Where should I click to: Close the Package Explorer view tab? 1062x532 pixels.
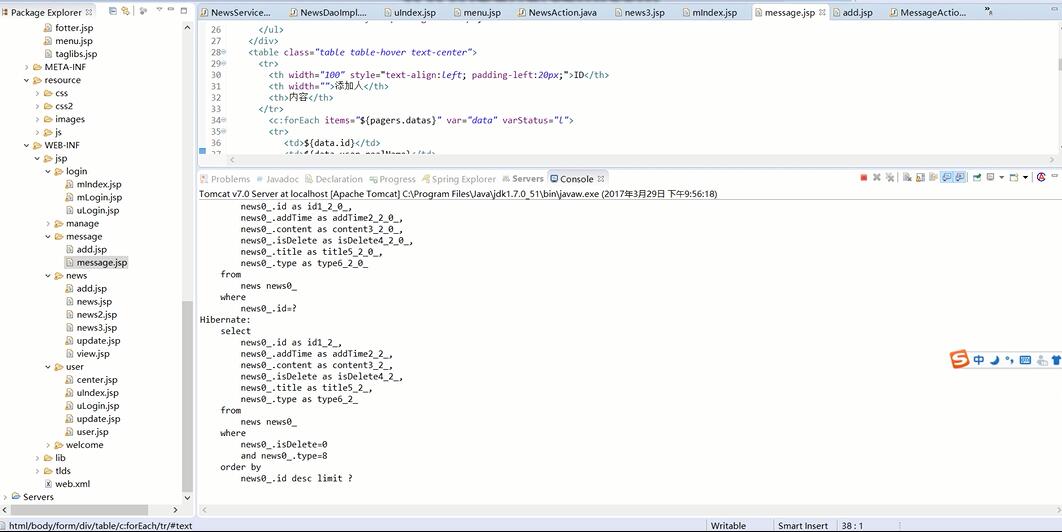(89, 12)
